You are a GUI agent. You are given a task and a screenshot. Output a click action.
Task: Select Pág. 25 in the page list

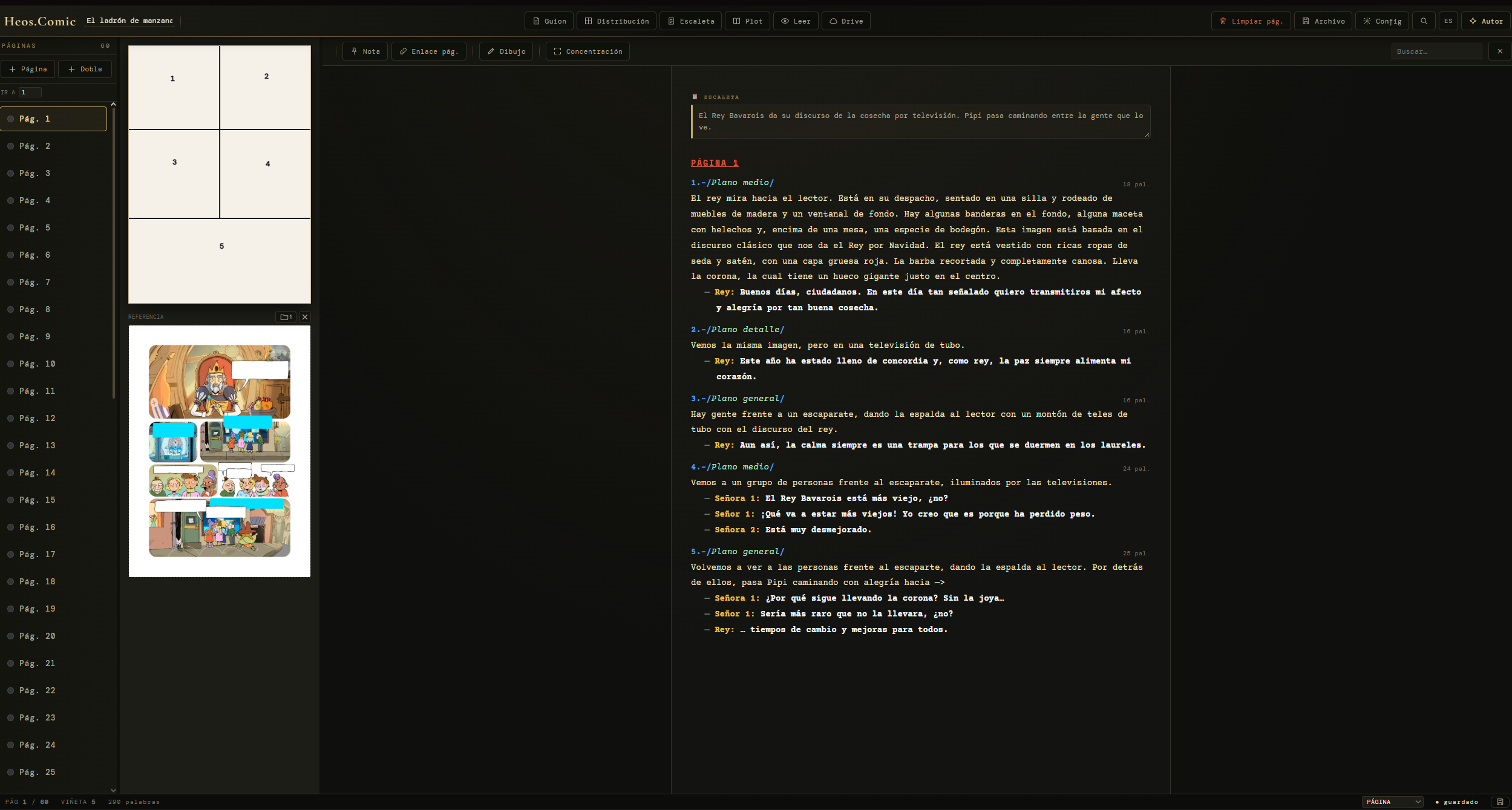pyautogui.click(x=54, y=772)
